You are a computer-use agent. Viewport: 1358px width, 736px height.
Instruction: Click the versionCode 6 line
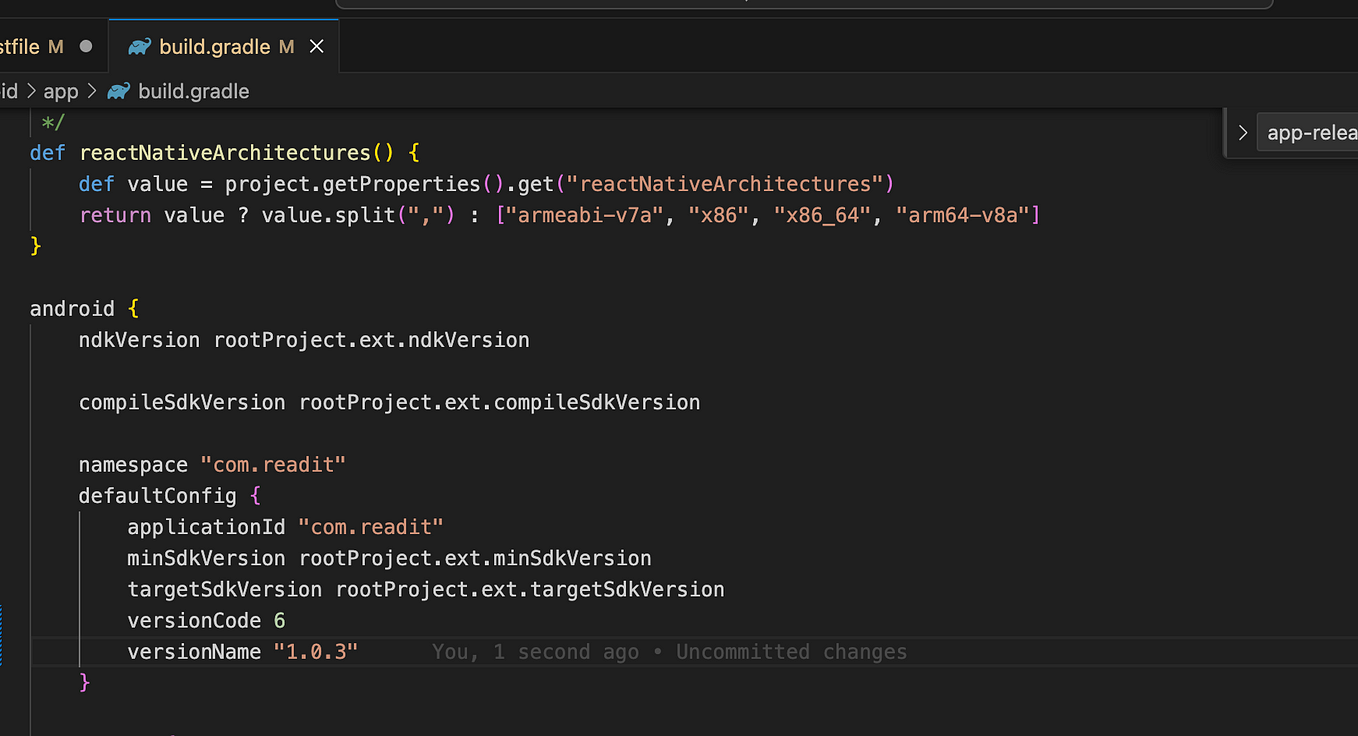[204, 620]
